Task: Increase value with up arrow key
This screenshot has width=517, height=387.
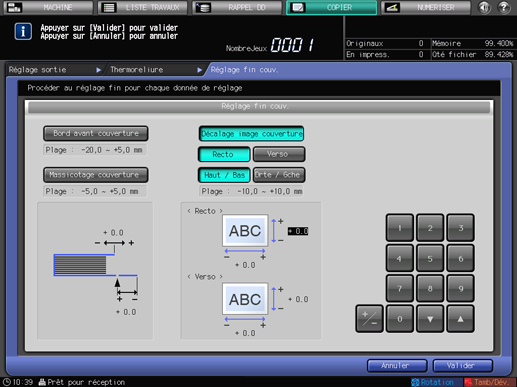Action: pyautogui.click(x=460, y=319)
